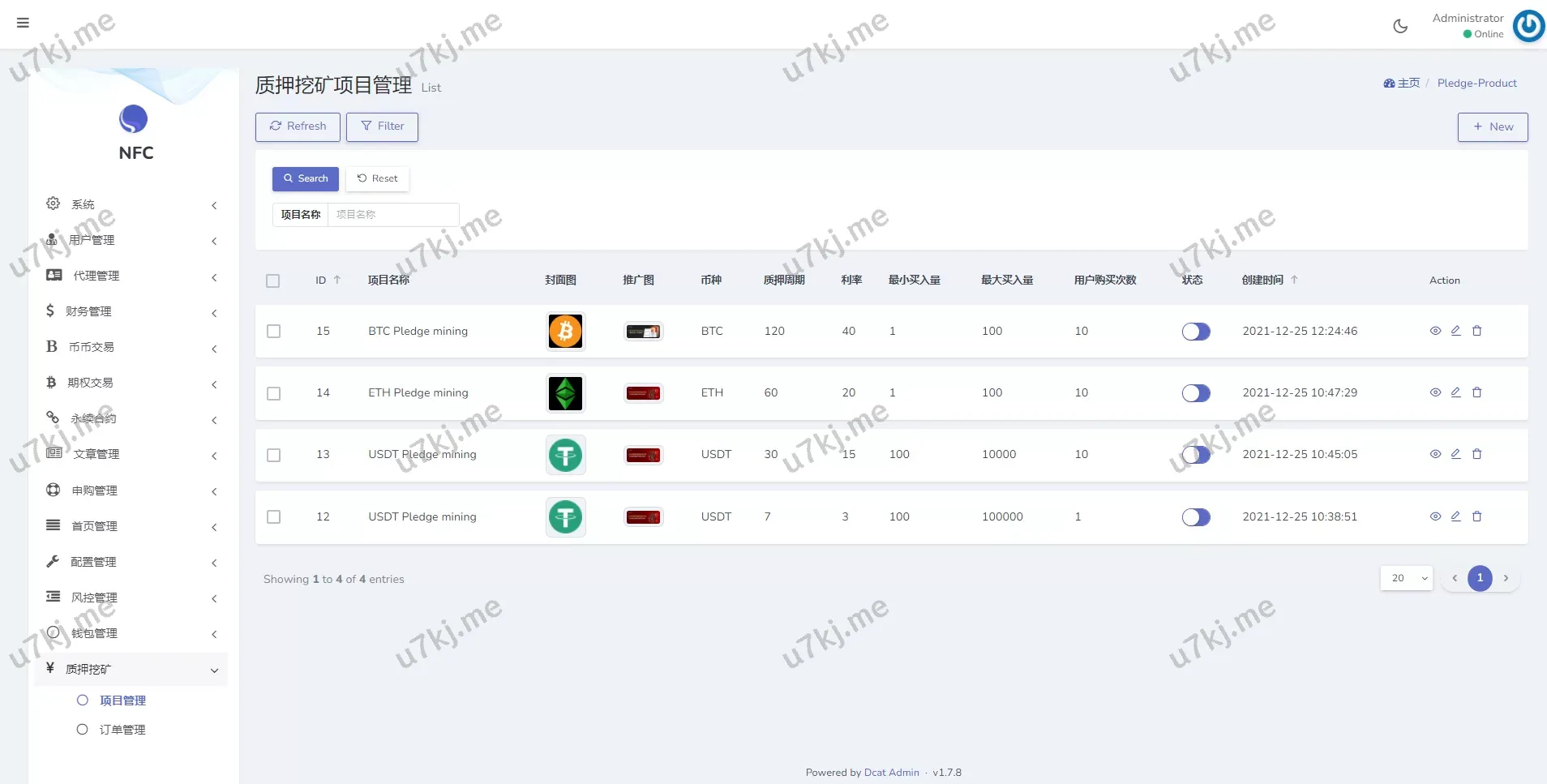This screenshot has width=1547, height=784.
Task: Select 项目管理 from the sidebar menu
Action: coord(123,700)
